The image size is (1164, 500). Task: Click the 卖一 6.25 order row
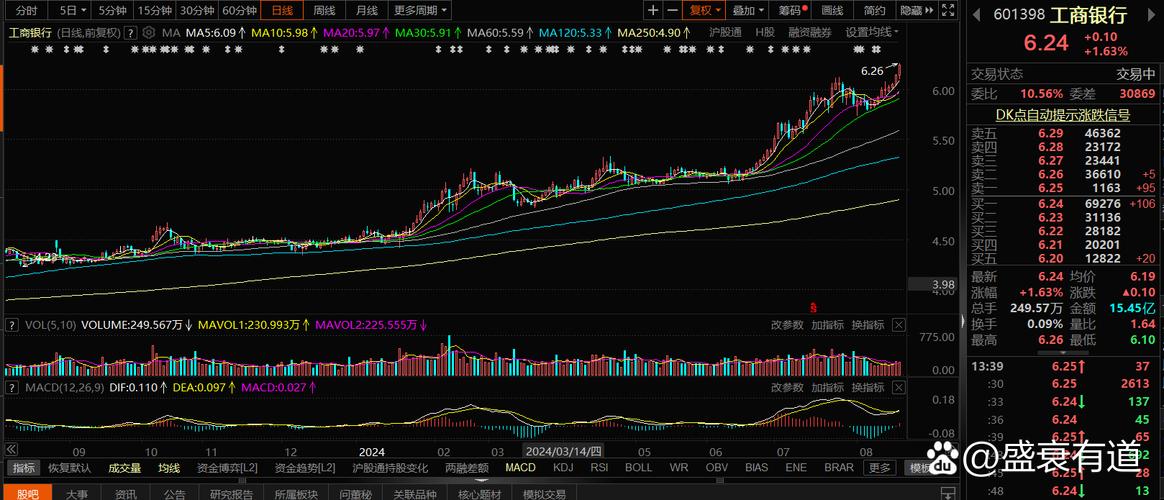[1063, 188]
